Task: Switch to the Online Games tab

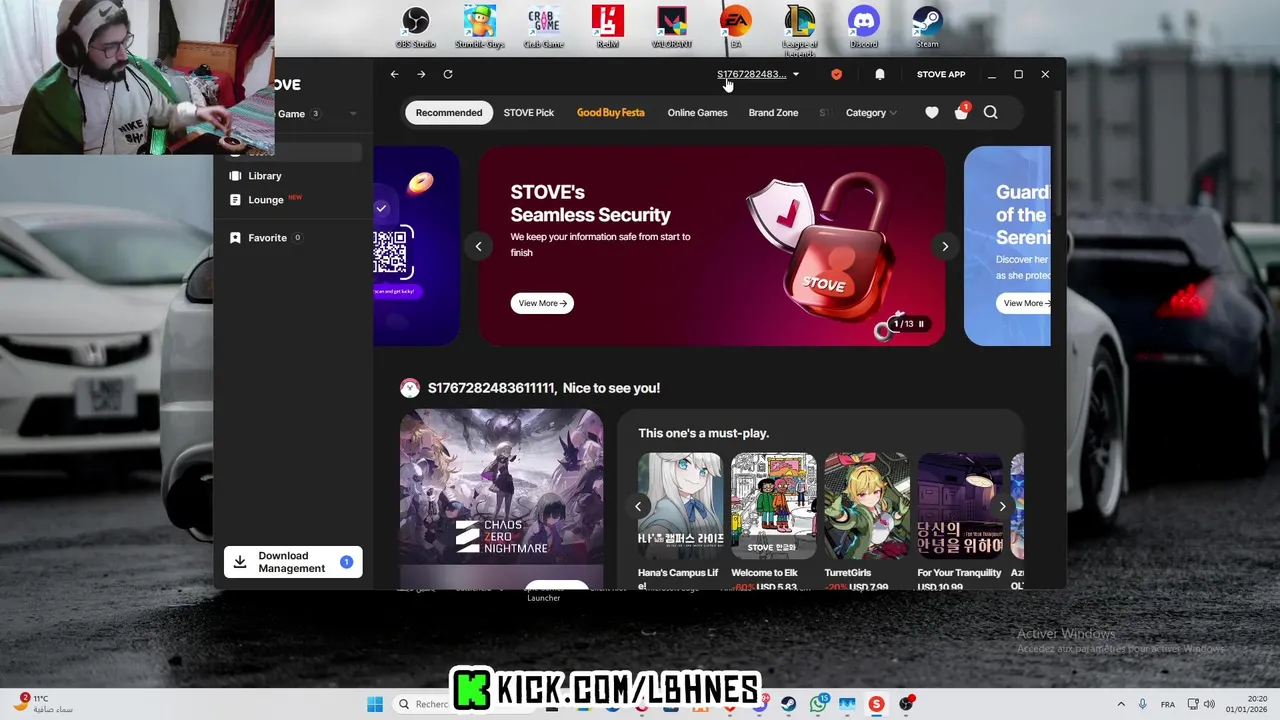Action: pos(698,113)
